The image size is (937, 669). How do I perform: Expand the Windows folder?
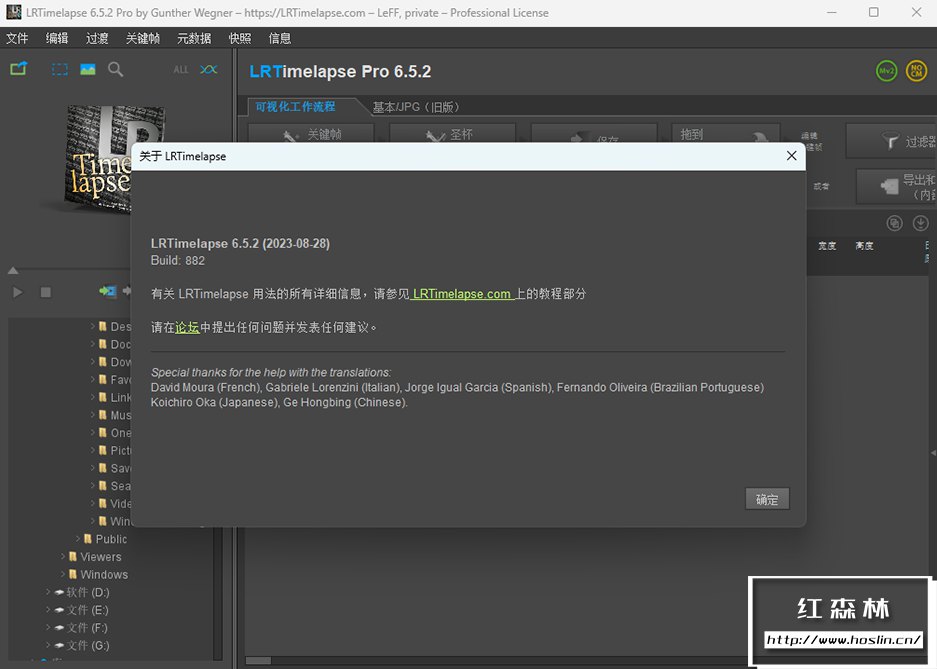coord(63,574)
